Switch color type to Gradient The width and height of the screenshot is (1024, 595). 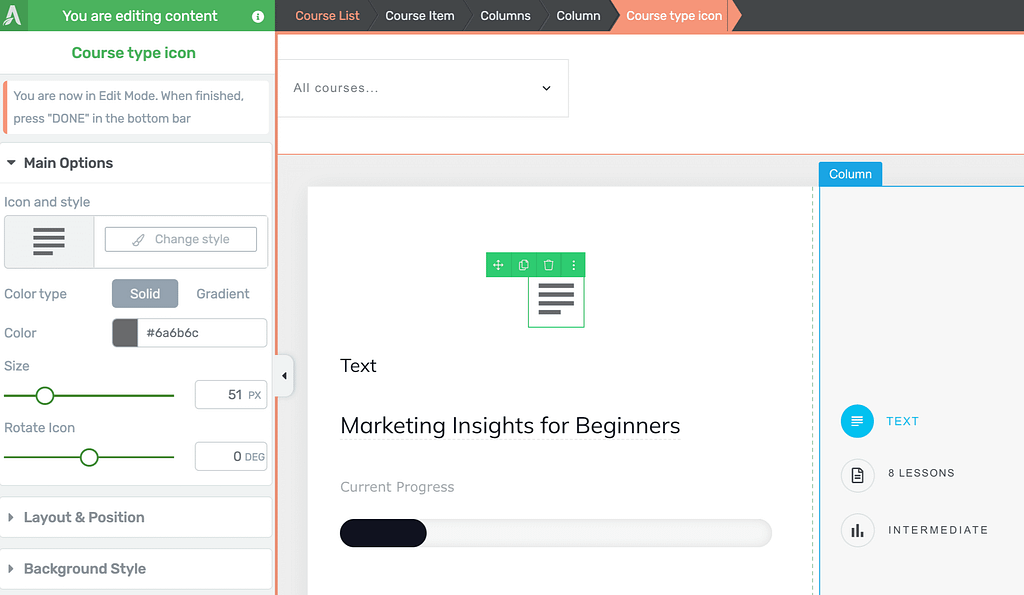click(x=223, y=294)
